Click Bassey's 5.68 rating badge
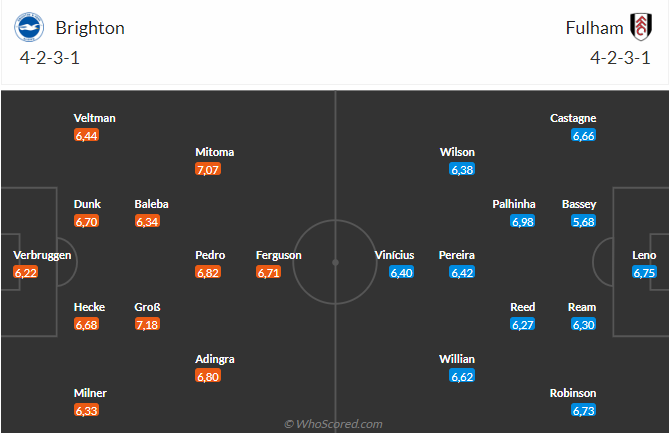The height and width of the screenshot is (433, 672). click(584, 221)
